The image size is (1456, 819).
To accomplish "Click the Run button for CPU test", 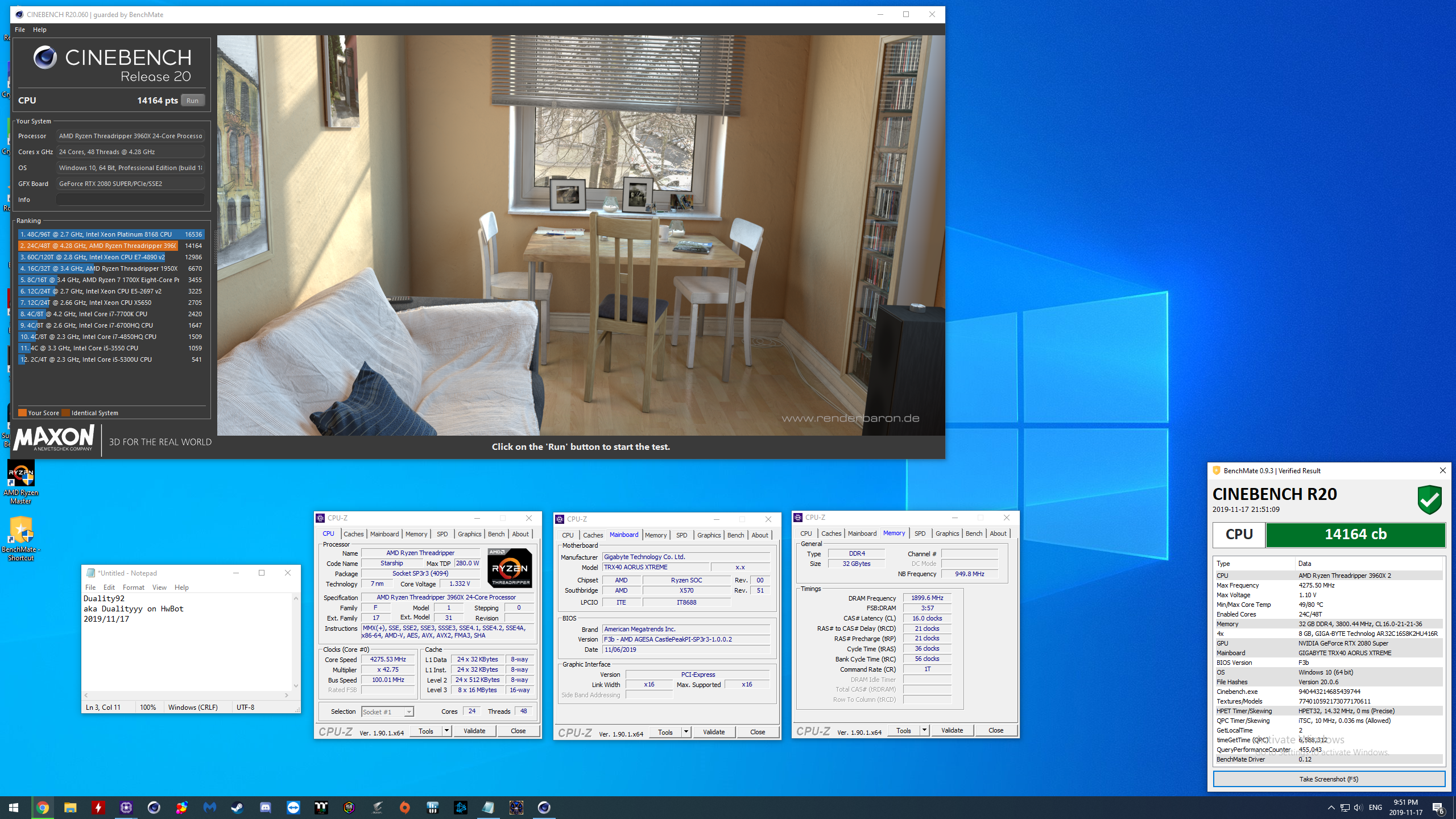I will (193, 101).
